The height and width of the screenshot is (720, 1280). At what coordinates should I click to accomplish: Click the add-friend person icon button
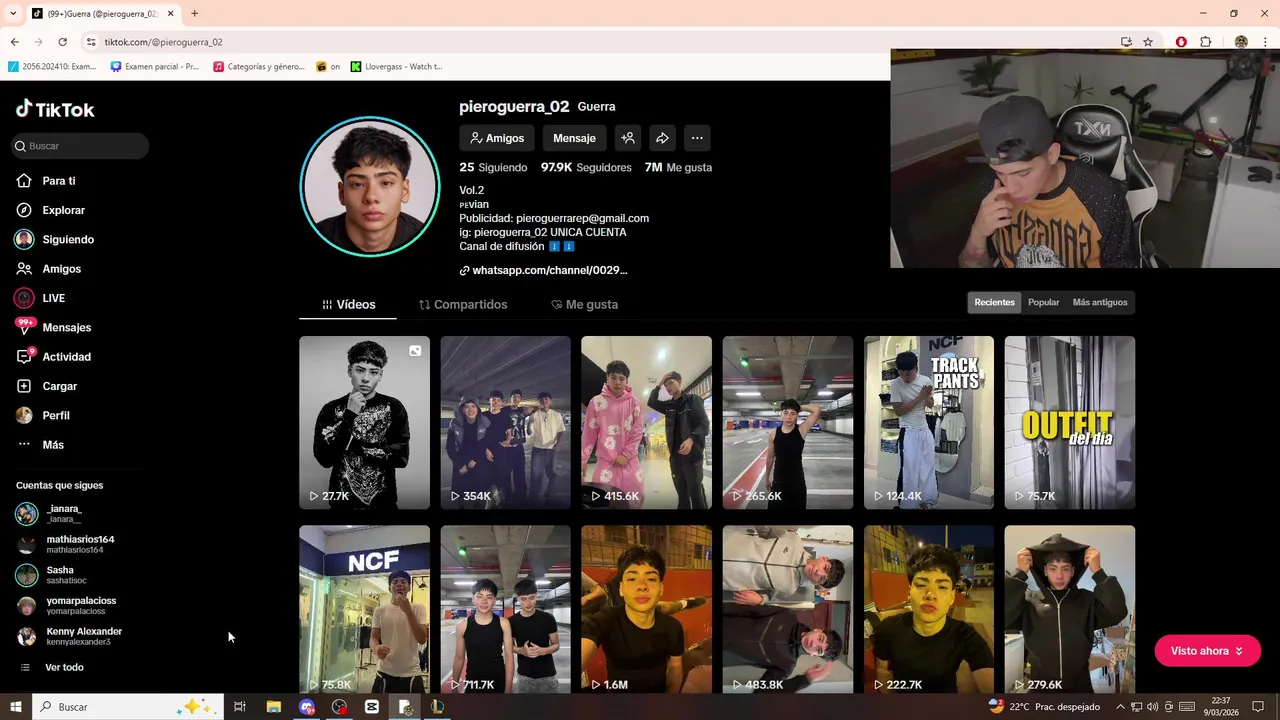point(628,138)
